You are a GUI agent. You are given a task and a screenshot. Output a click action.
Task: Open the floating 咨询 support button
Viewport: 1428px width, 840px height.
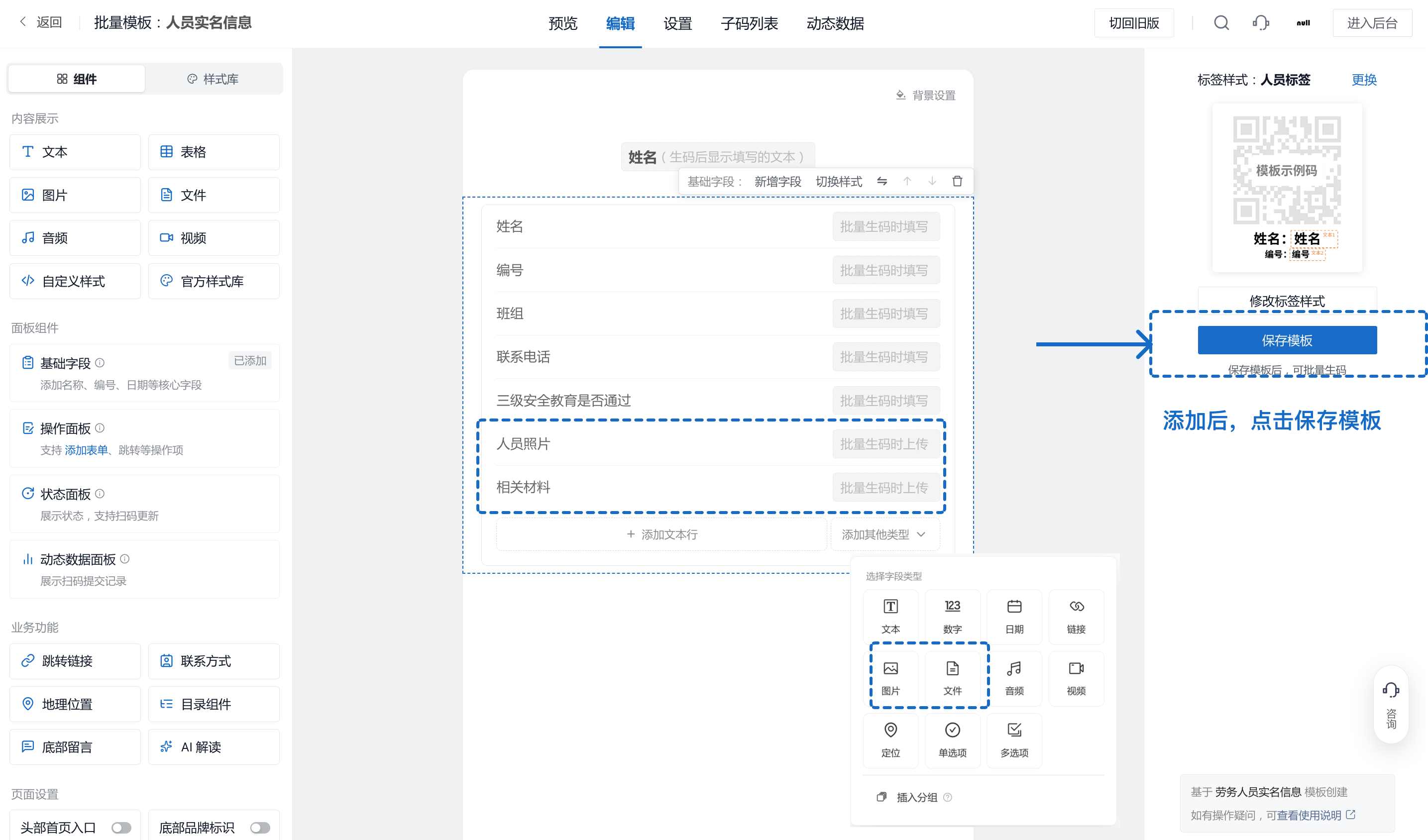1390,704
